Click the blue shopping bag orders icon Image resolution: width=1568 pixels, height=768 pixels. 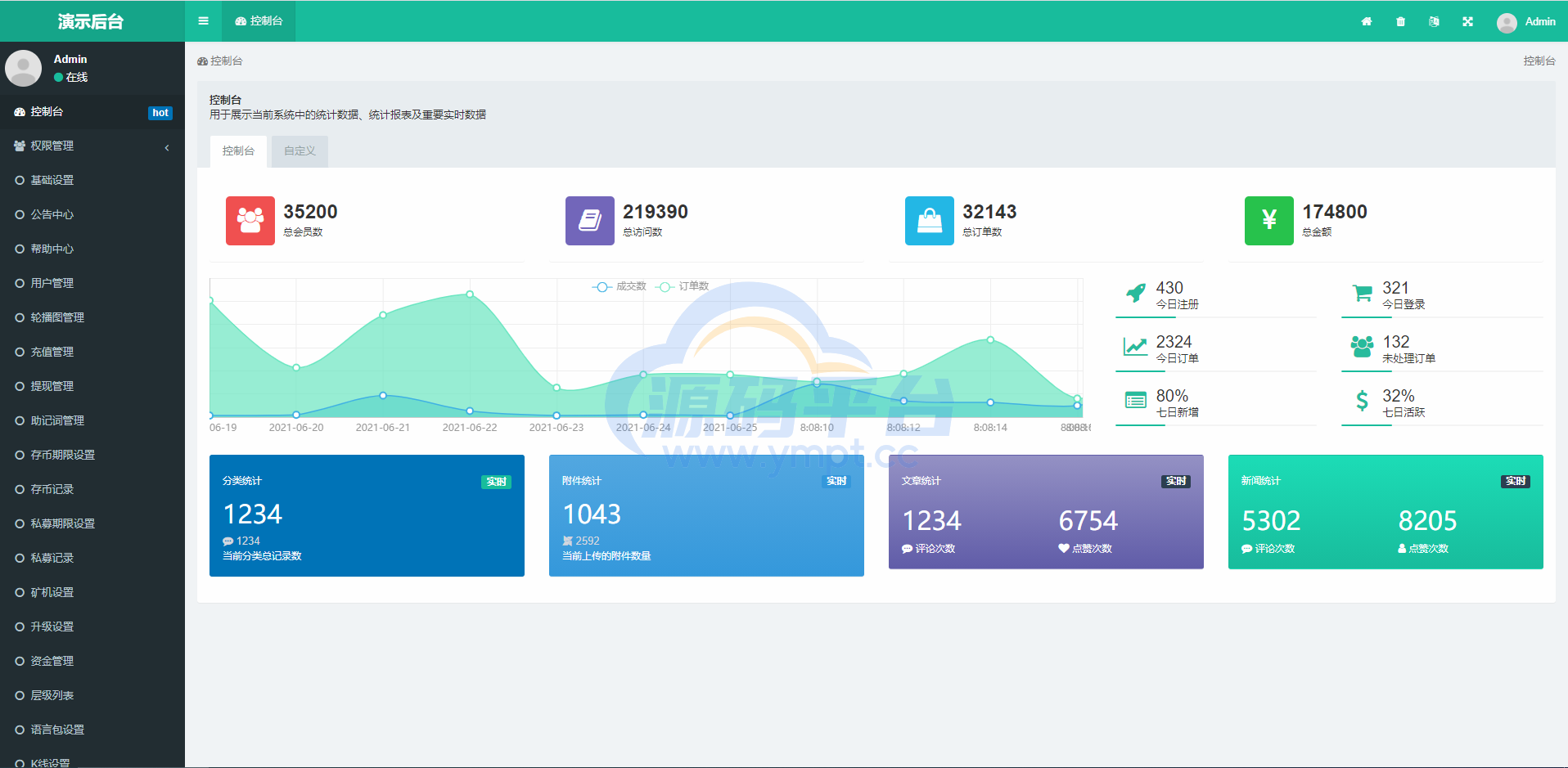929,221
